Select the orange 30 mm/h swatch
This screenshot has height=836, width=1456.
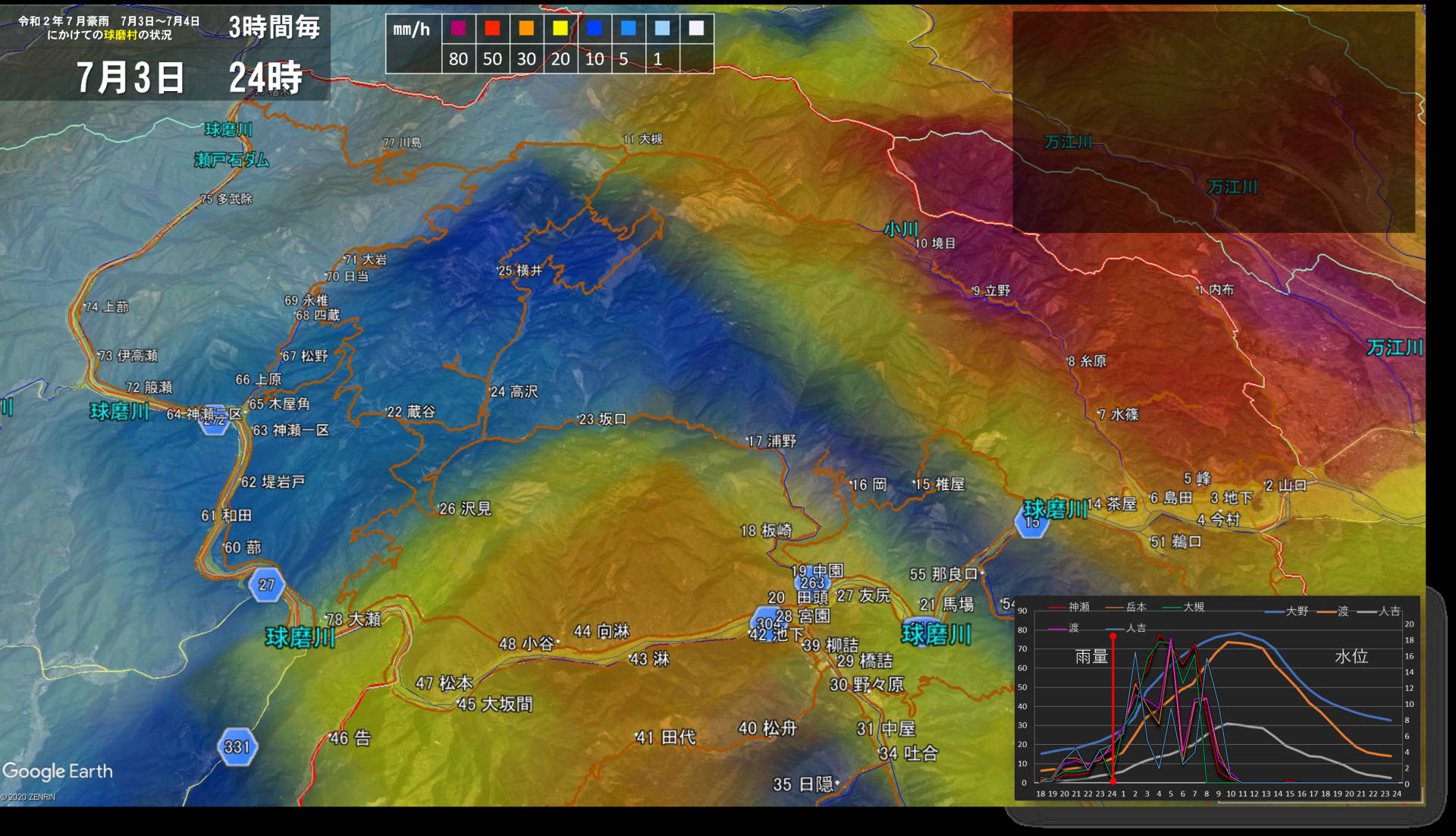pyautogui.click(x=526, y=29)
